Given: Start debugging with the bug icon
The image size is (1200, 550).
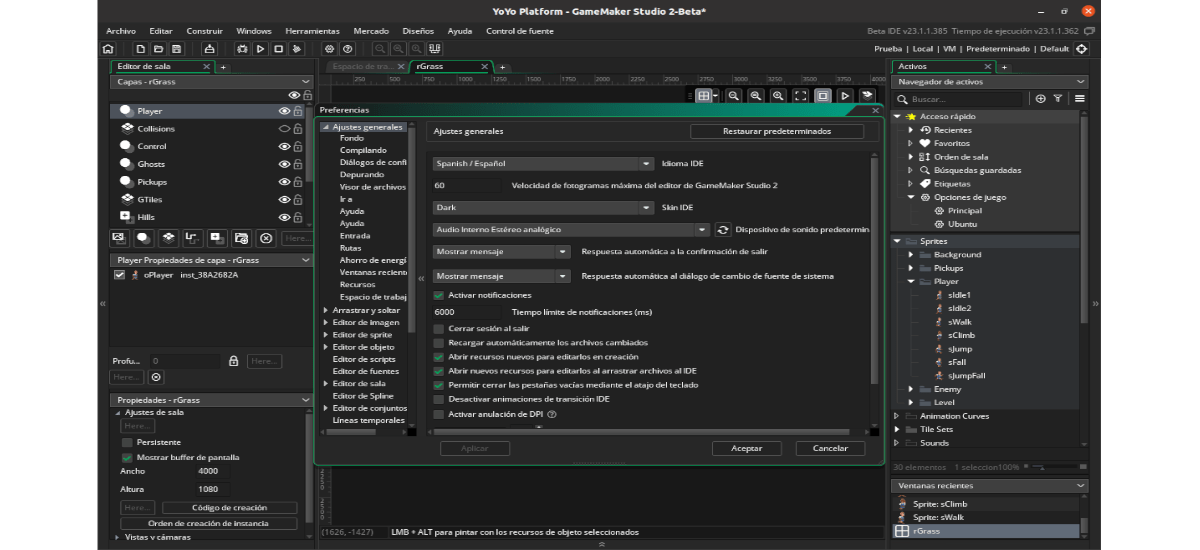Looking at the screenshot, I should 242,48.
